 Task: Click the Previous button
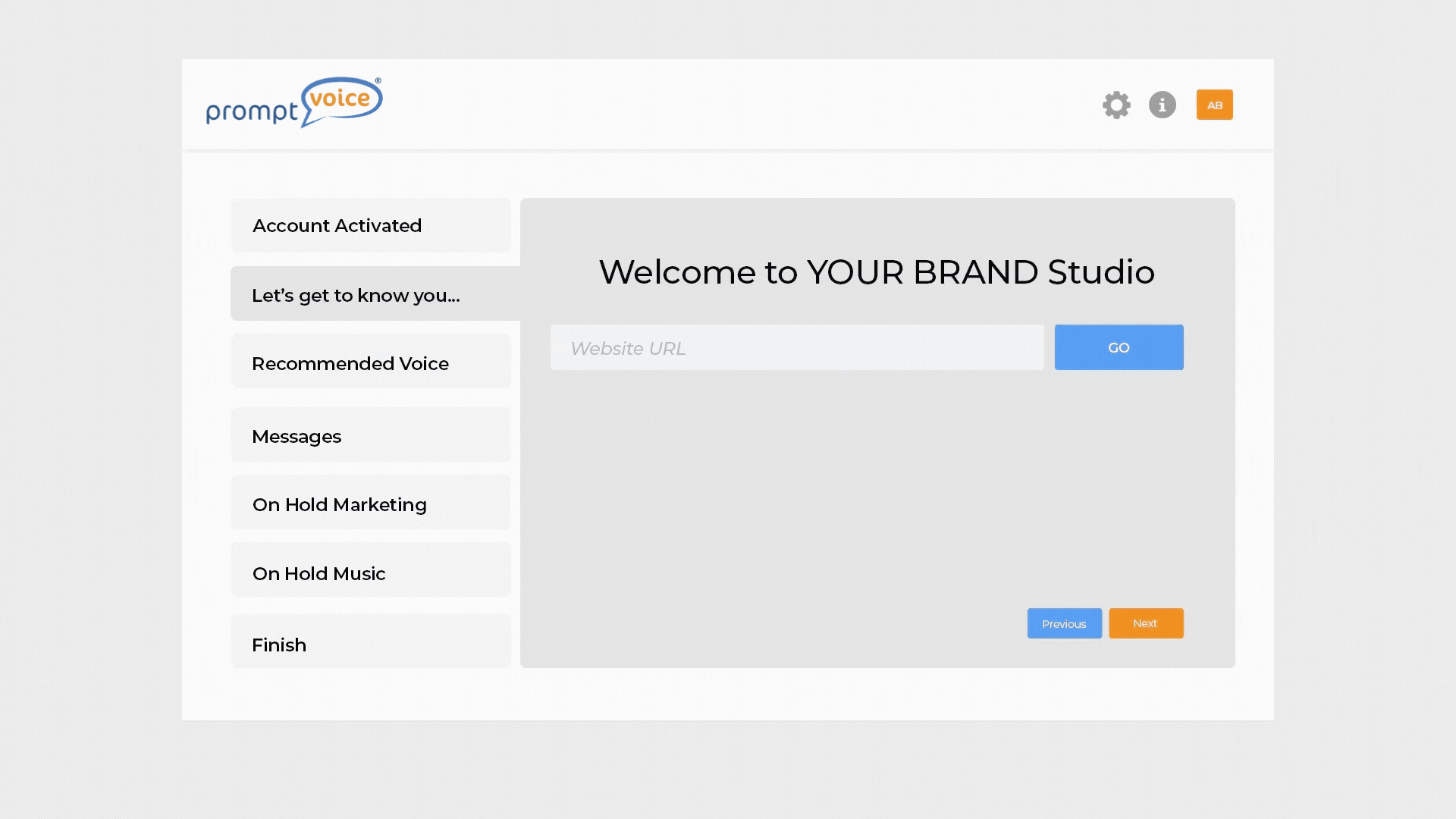pos(1064,623)
